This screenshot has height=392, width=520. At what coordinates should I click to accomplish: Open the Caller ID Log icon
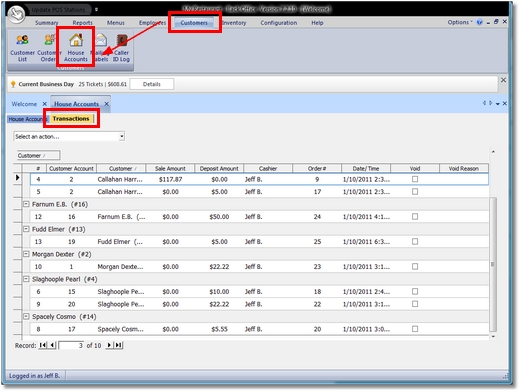121,48
